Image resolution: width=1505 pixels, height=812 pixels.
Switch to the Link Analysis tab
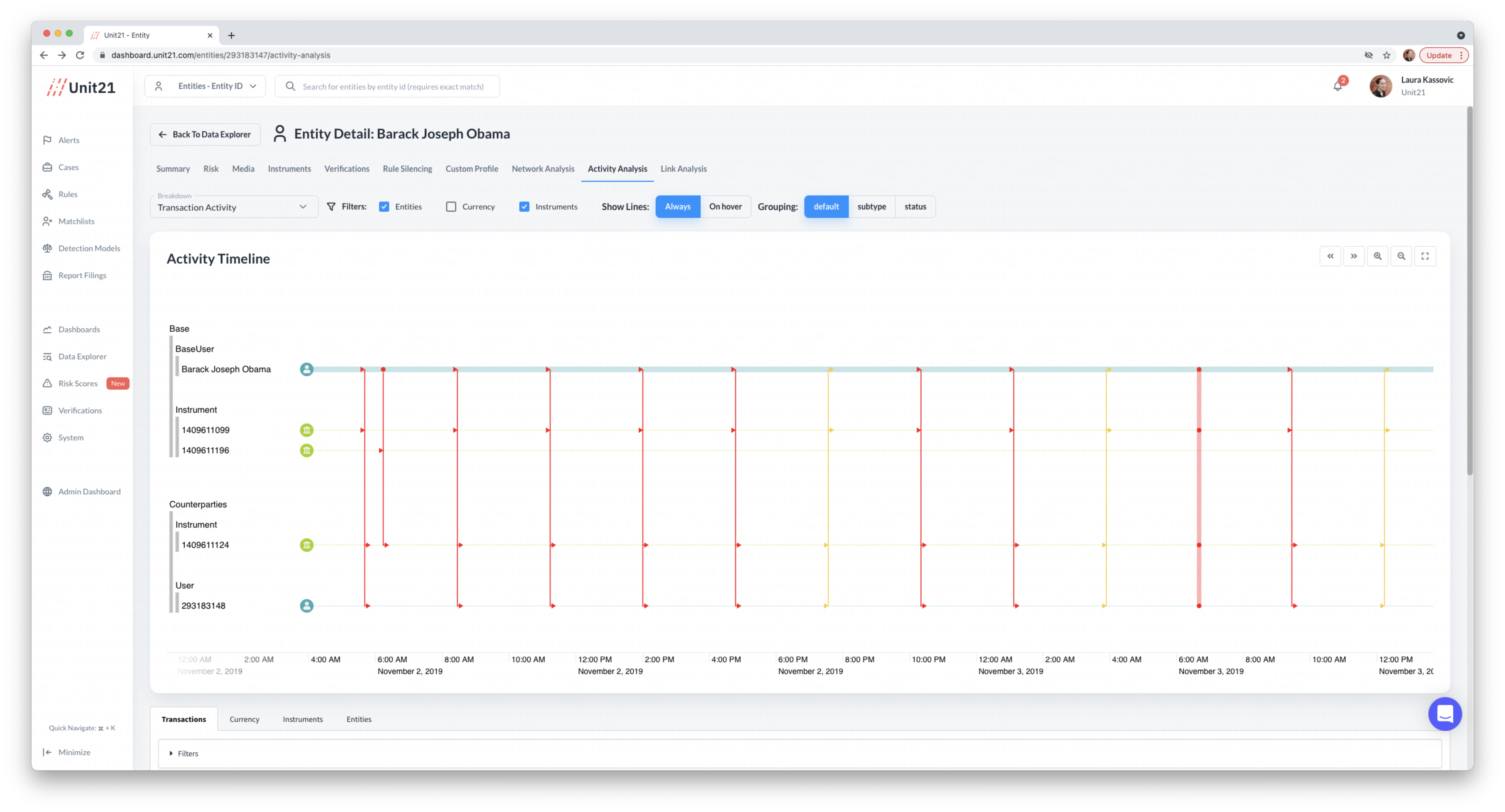coord(683,169)
